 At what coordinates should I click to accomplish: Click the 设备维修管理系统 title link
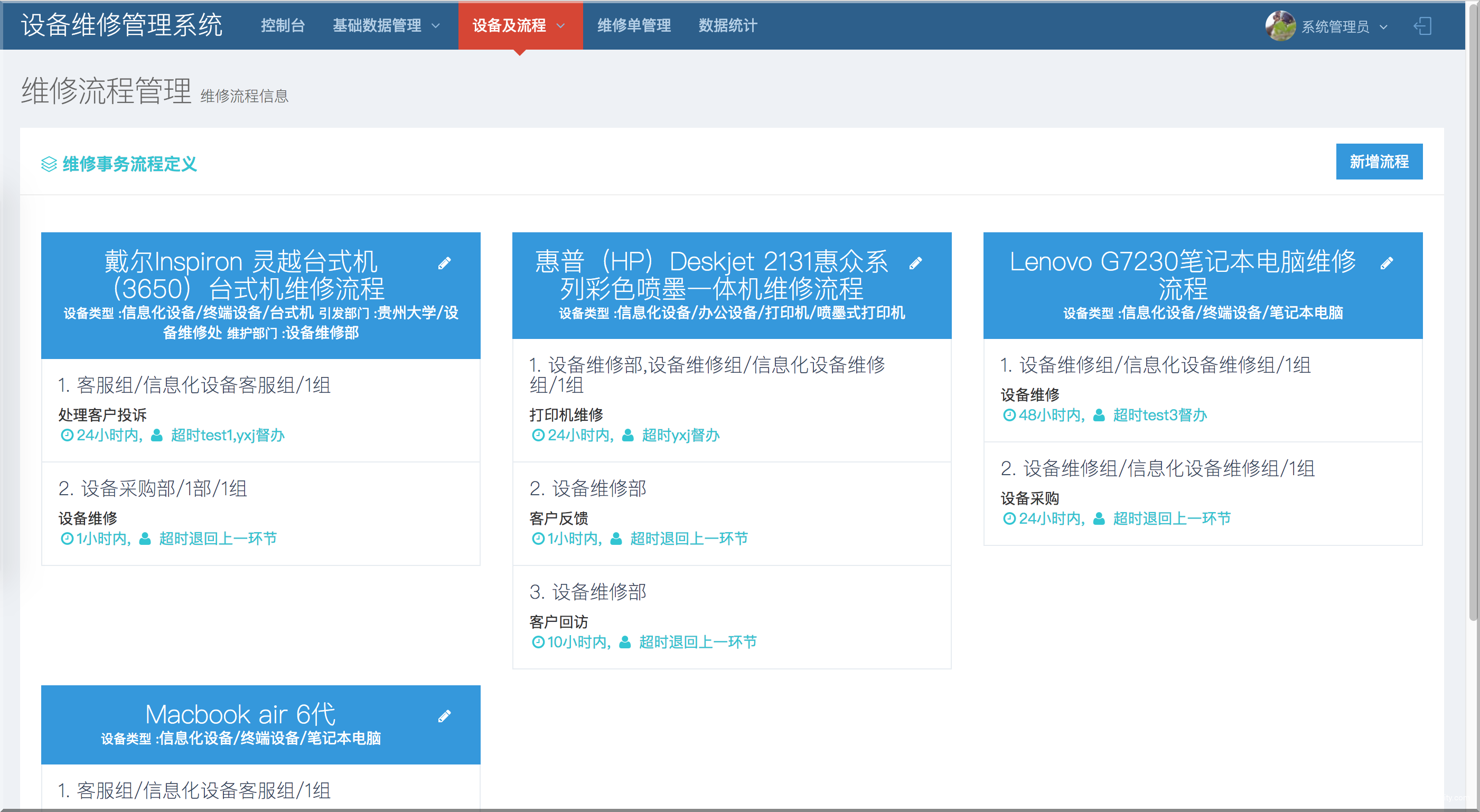click(122, 26)
